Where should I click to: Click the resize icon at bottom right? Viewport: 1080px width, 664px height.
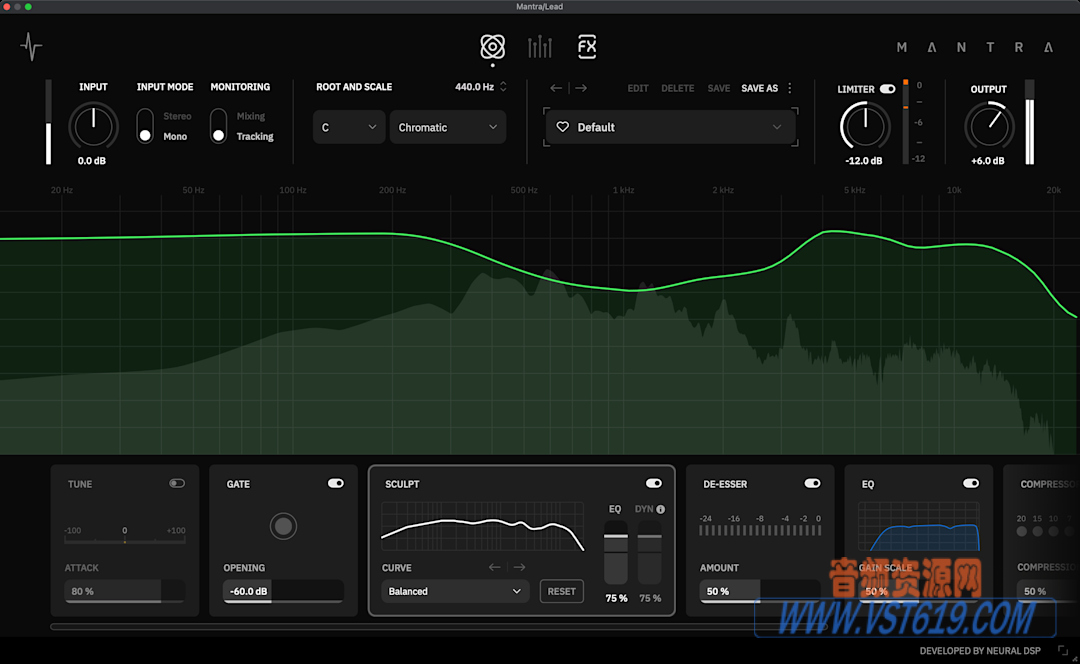(x=1062, y=650)
